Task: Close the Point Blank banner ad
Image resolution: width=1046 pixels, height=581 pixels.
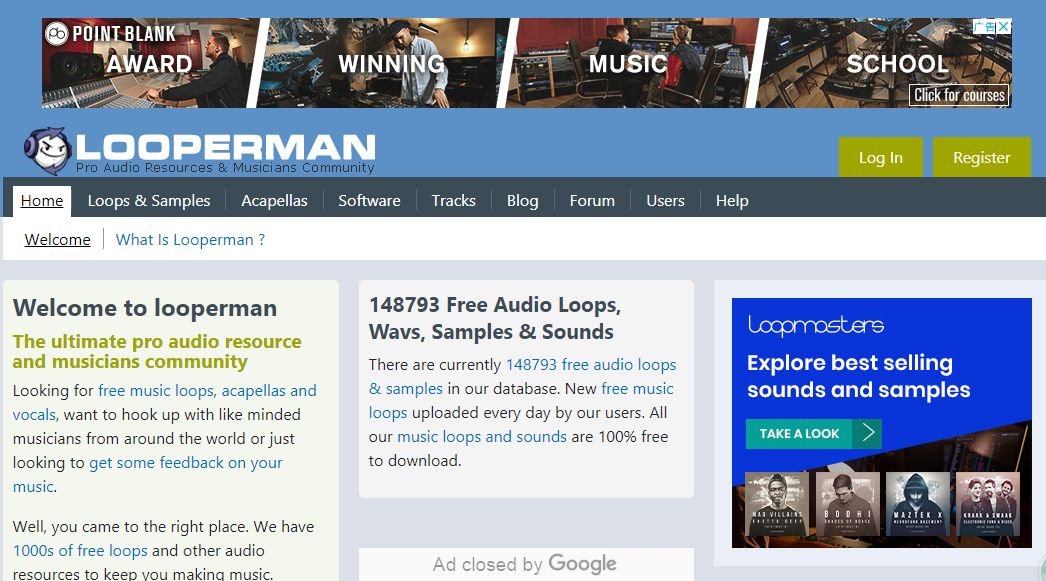Action: (x=1004, y=27)
